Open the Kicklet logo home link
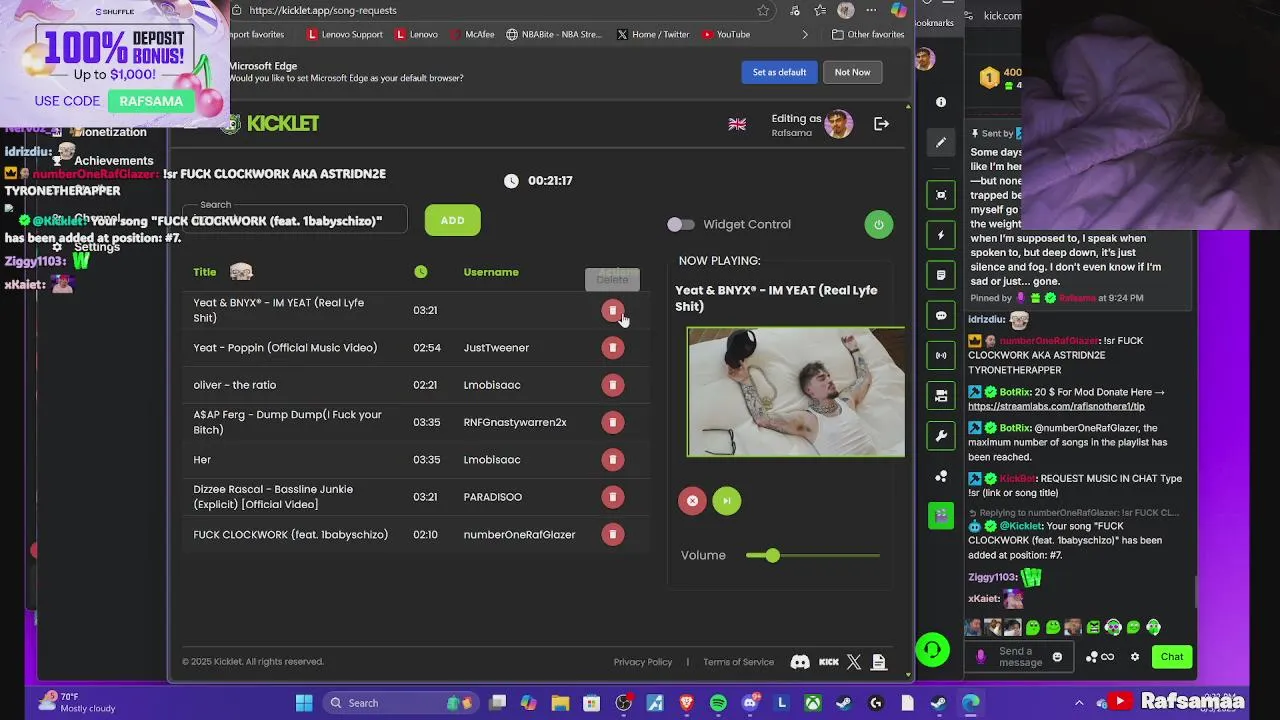The width and height of the screenshot is (1280, 720). click(270, 124)
